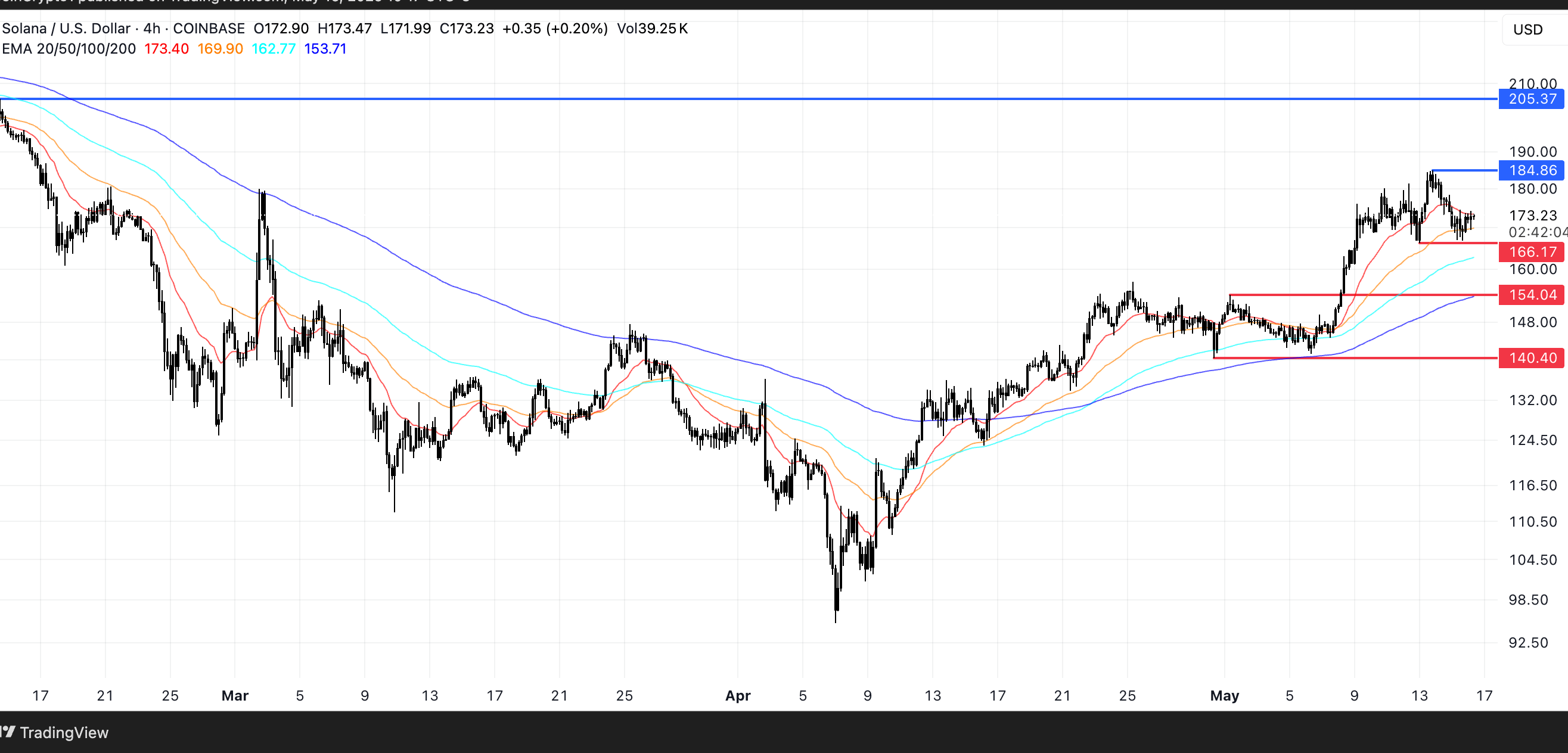1568x753 pixels.
Task: Select the 154.04 red price label
Action: 1531,295
